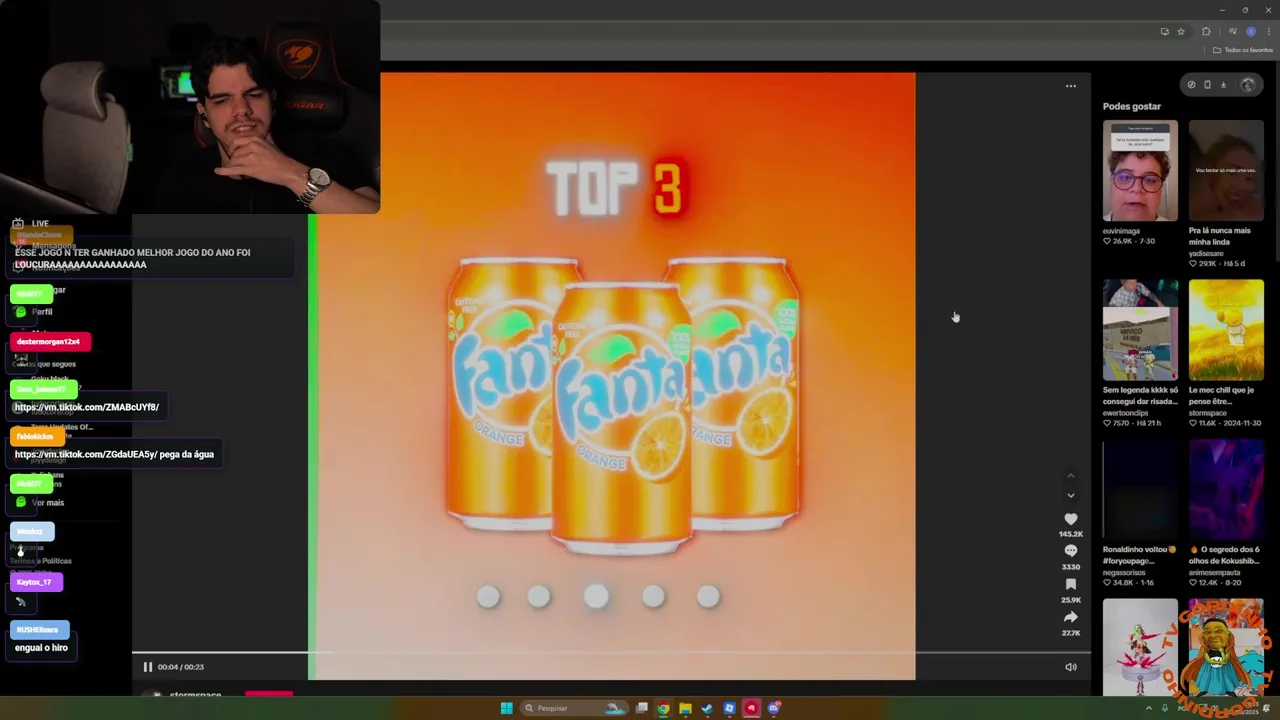Open the profile avatar in the top pill
This screenshot has width=1280, height=720.
click(1248, 85)
